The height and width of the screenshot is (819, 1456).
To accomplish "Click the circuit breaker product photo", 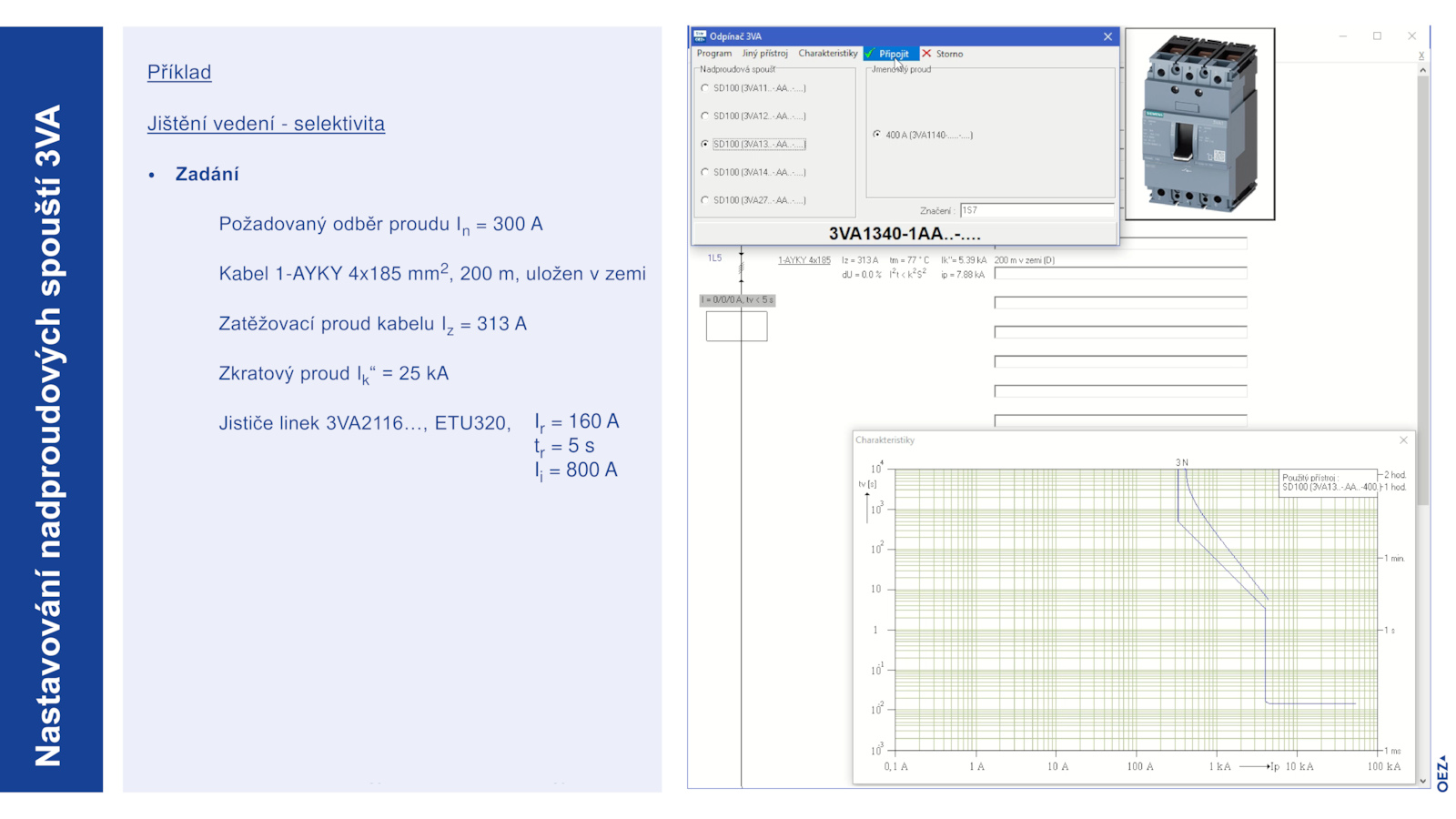I will pyautogui.click(x=1199, y=124).
